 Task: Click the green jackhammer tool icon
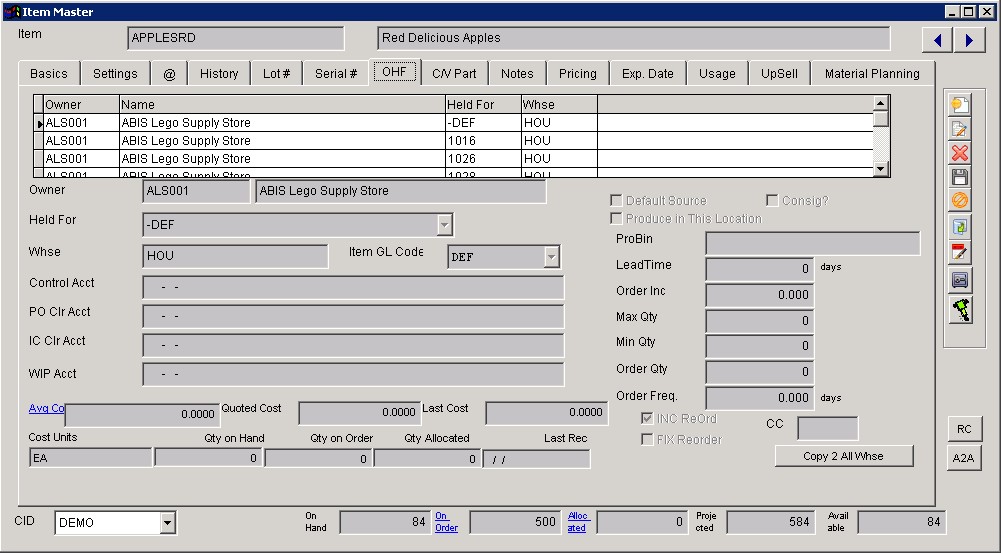[960, 310]
